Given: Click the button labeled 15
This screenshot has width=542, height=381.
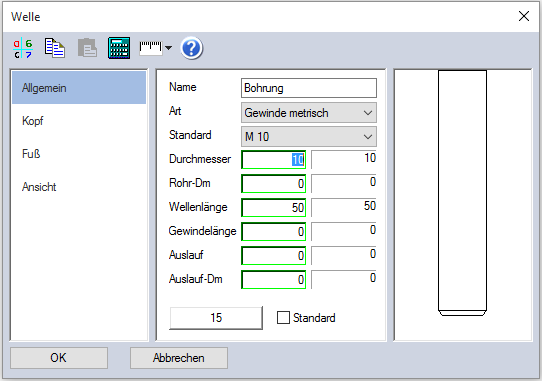Looking at the screenshot, I should (x=216, y=318).
